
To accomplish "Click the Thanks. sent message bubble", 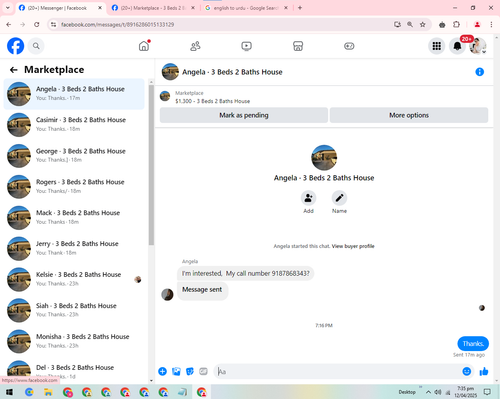I will [x=473, y=344].
